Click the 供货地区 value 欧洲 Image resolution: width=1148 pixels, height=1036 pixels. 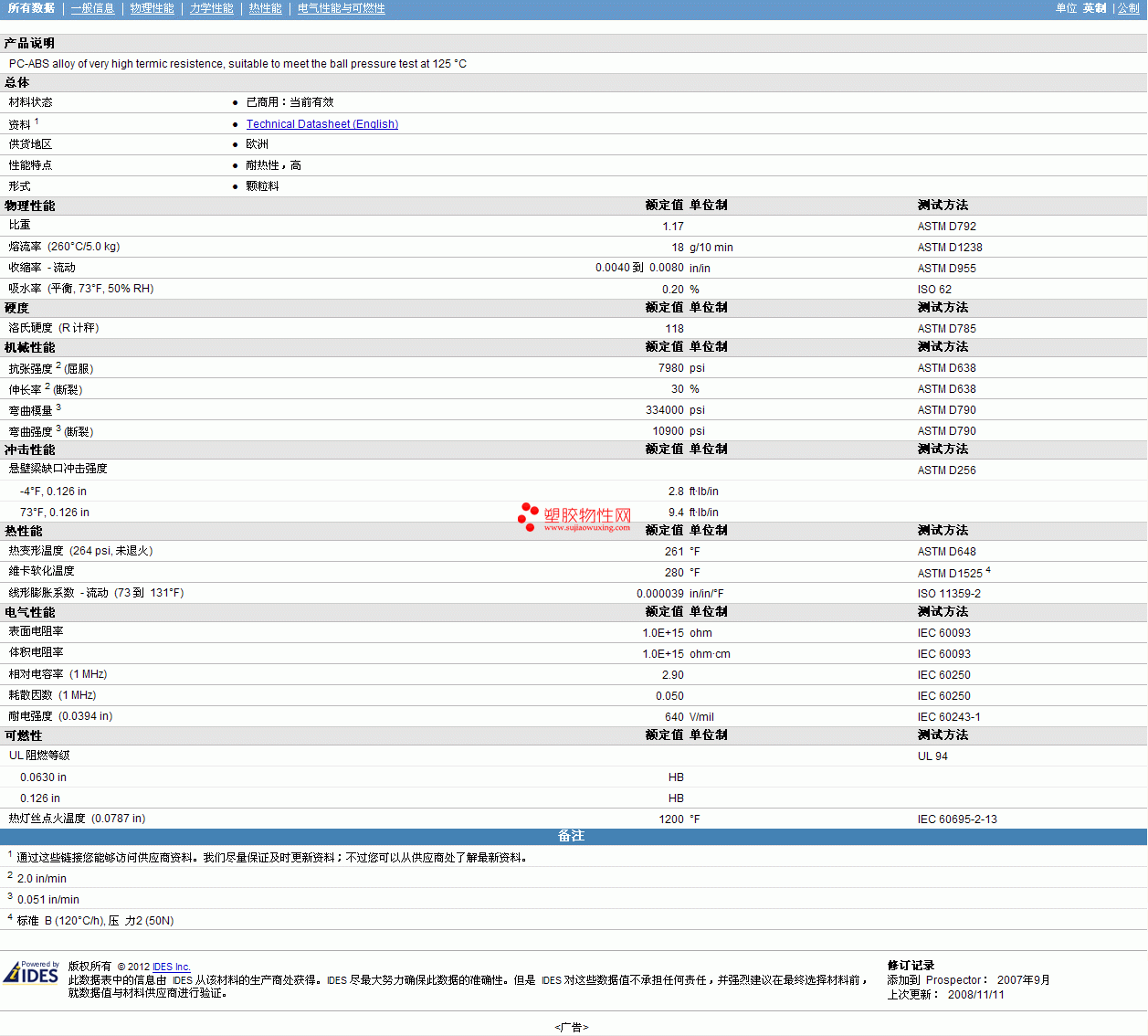pos(258,144)
